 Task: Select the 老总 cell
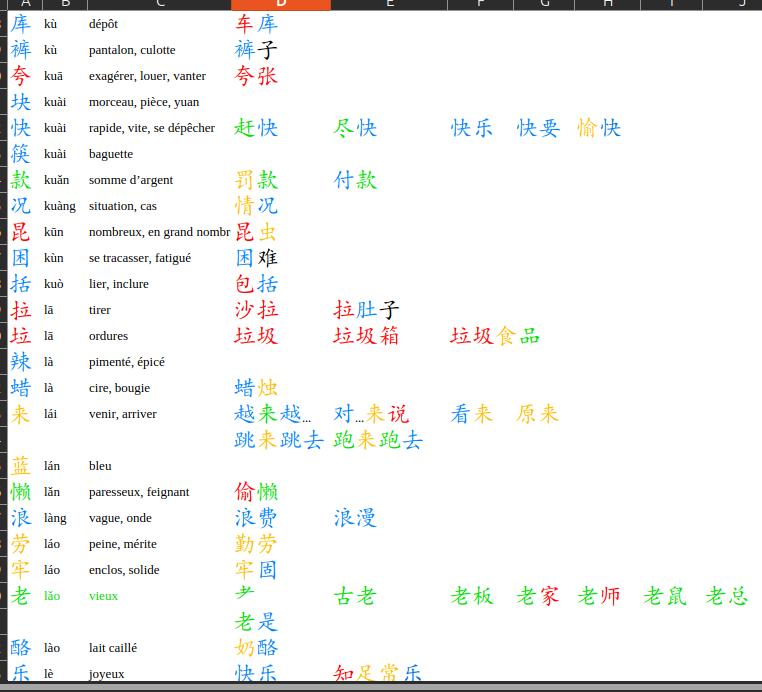(727, 596)
